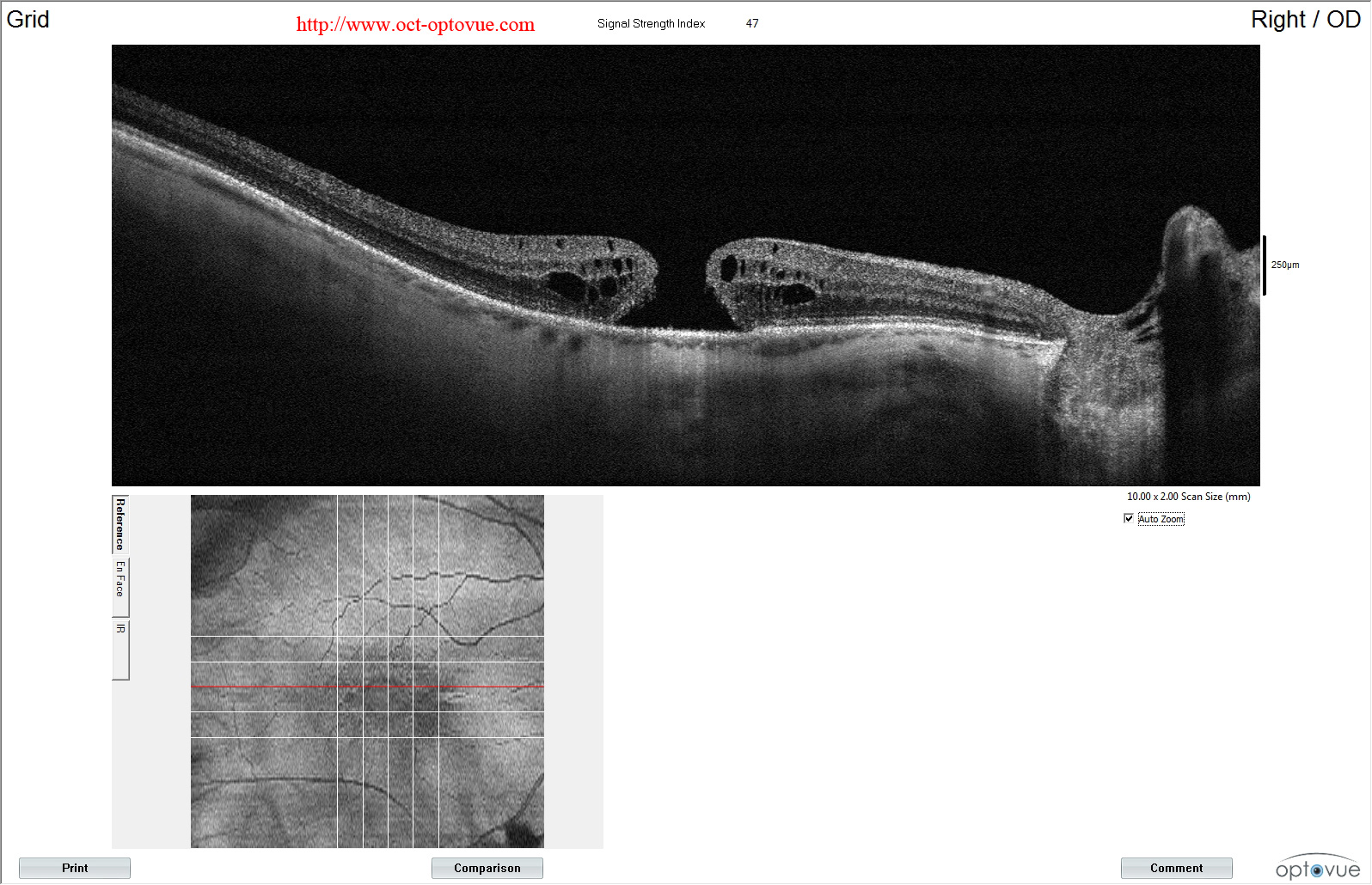Click the 10.00 x 2.00 Scan Size text

(x=1188, y=497)
